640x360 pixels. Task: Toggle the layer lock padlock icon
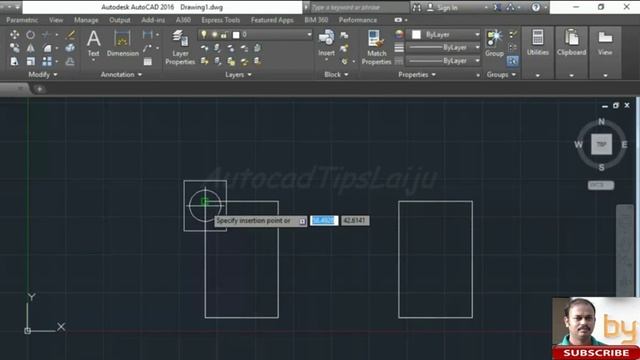pos(224,35)
